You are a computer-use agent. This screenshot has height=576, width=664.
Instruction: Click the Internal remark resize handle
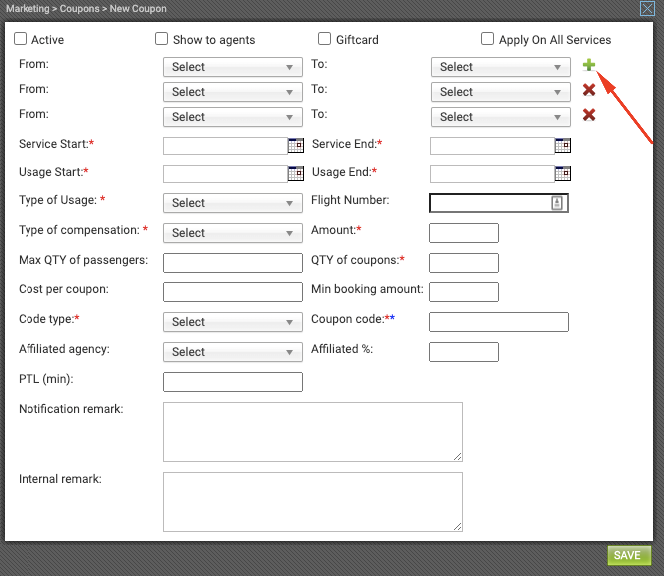coord(457,526)
